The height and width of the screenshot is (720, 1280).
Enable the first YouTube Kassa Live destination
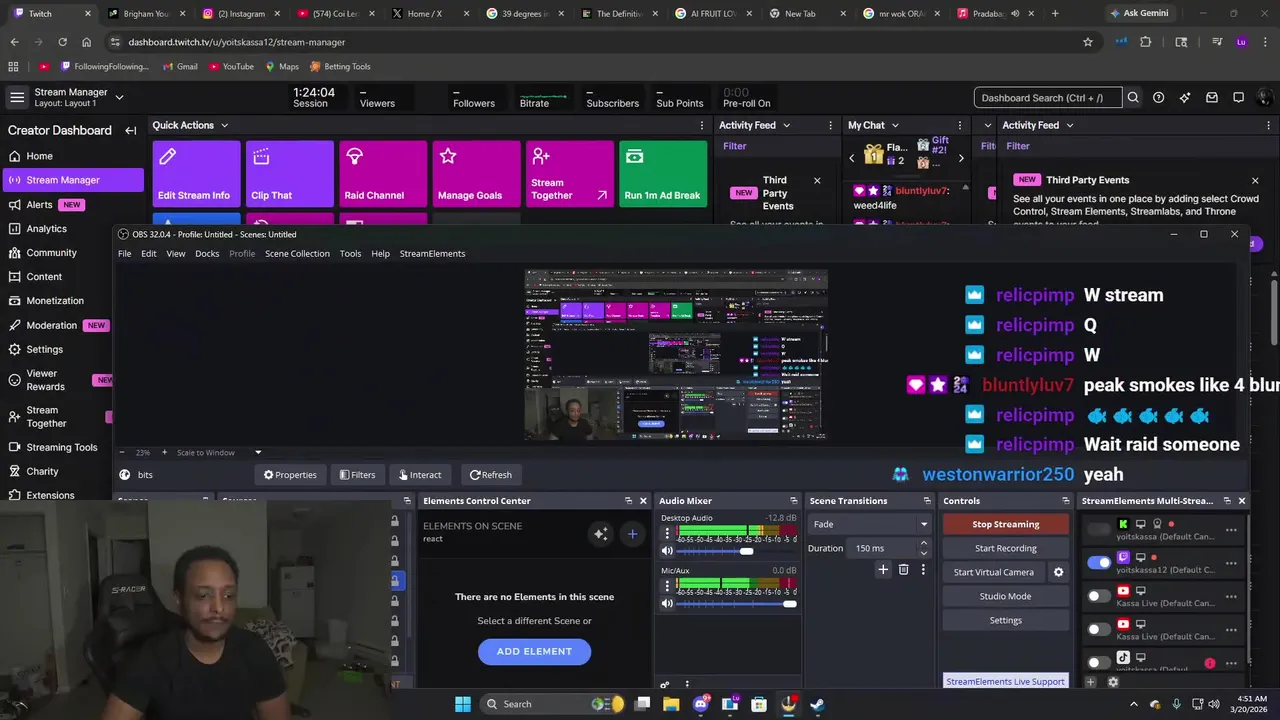pos(1099,596)
